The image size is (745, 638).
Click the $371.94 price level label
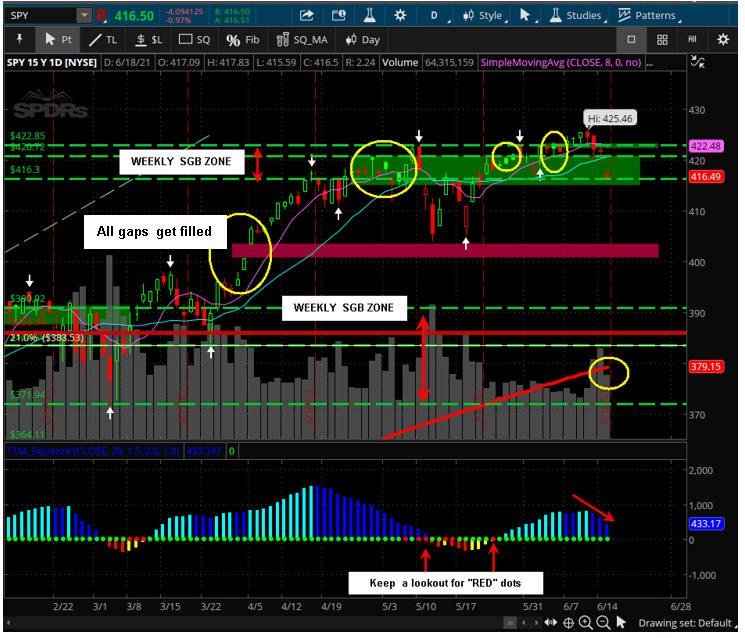(x=28, y=395)
